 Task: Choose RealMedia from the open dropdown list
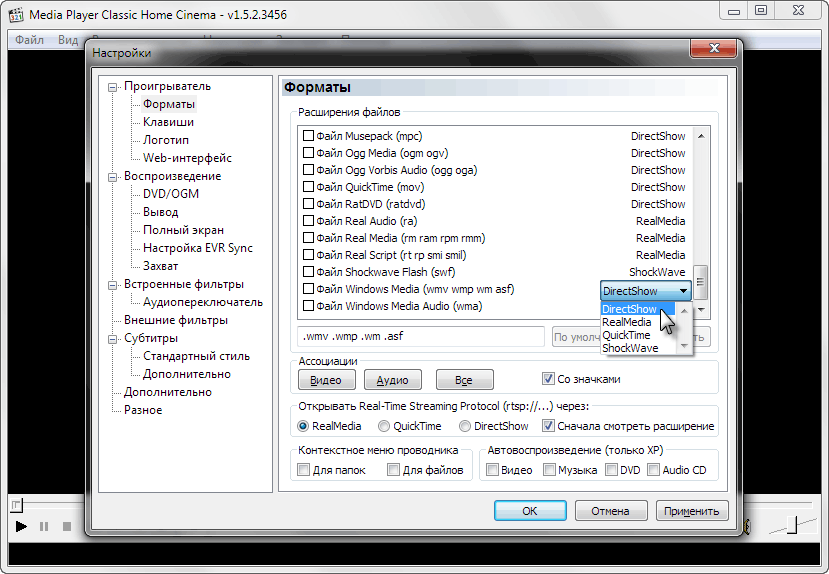click(627, 323)
